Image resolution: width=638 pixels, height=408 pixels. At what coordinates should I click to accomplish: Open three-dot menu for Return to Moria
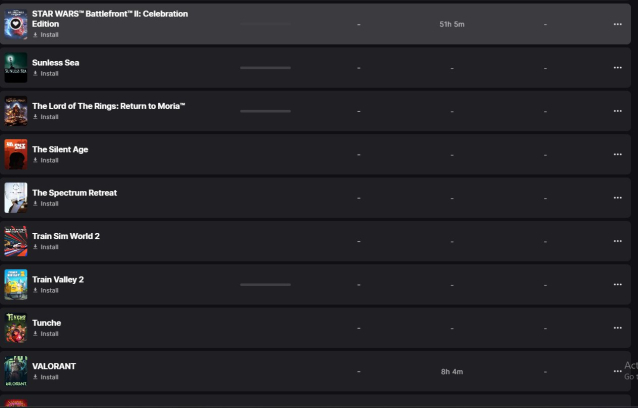point(617,111)
